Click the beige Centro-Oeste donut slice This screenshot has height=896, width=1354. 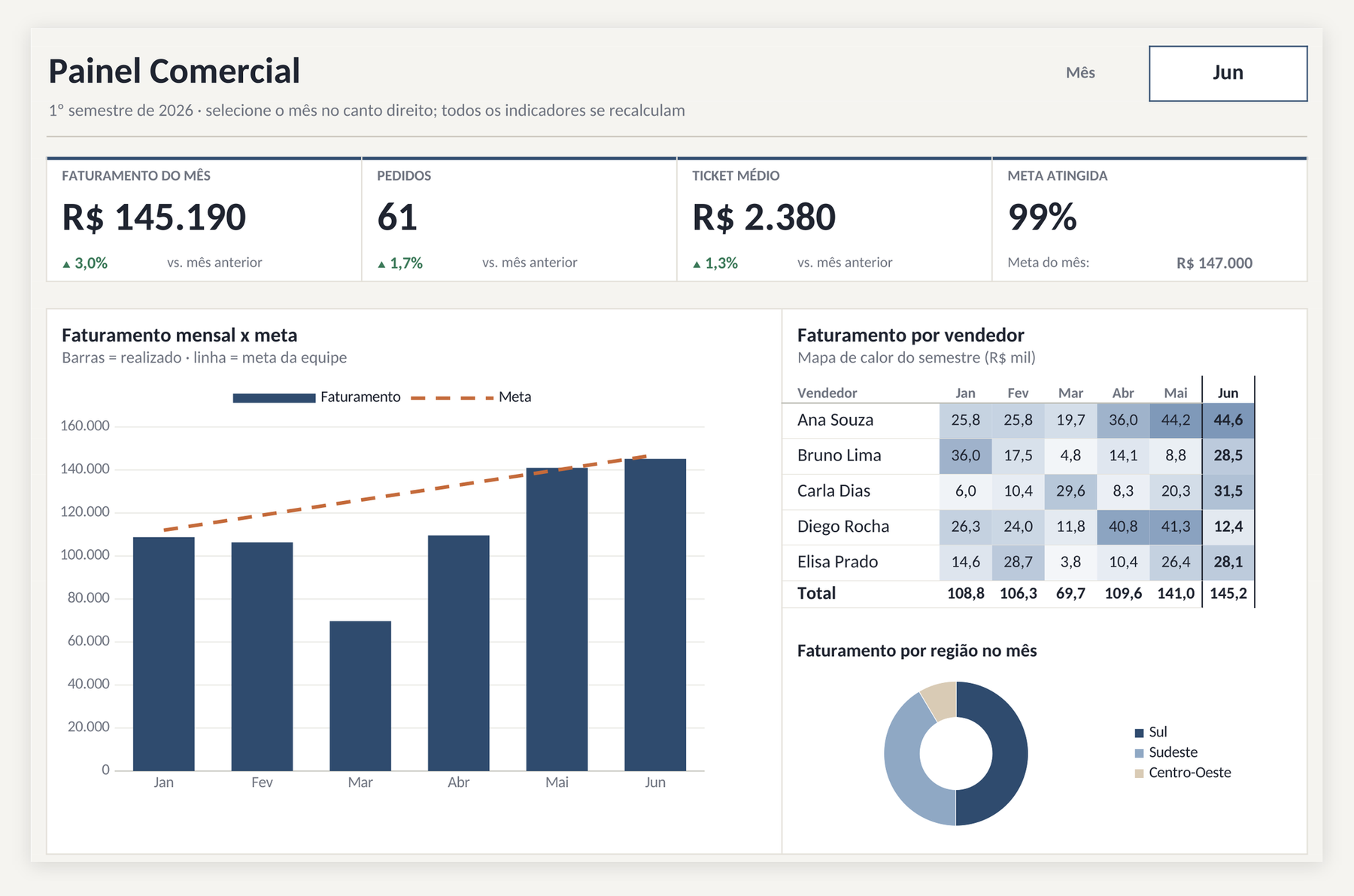[942, 700]
